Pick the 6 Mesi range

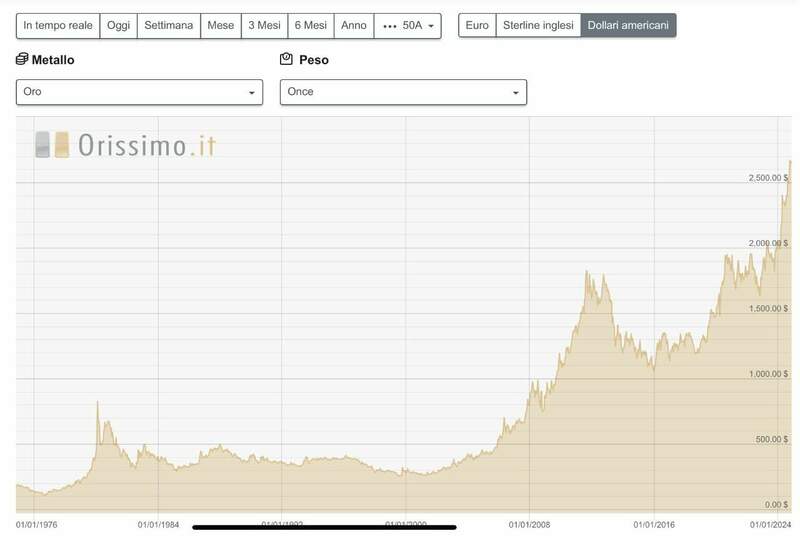tap(311, 25)
